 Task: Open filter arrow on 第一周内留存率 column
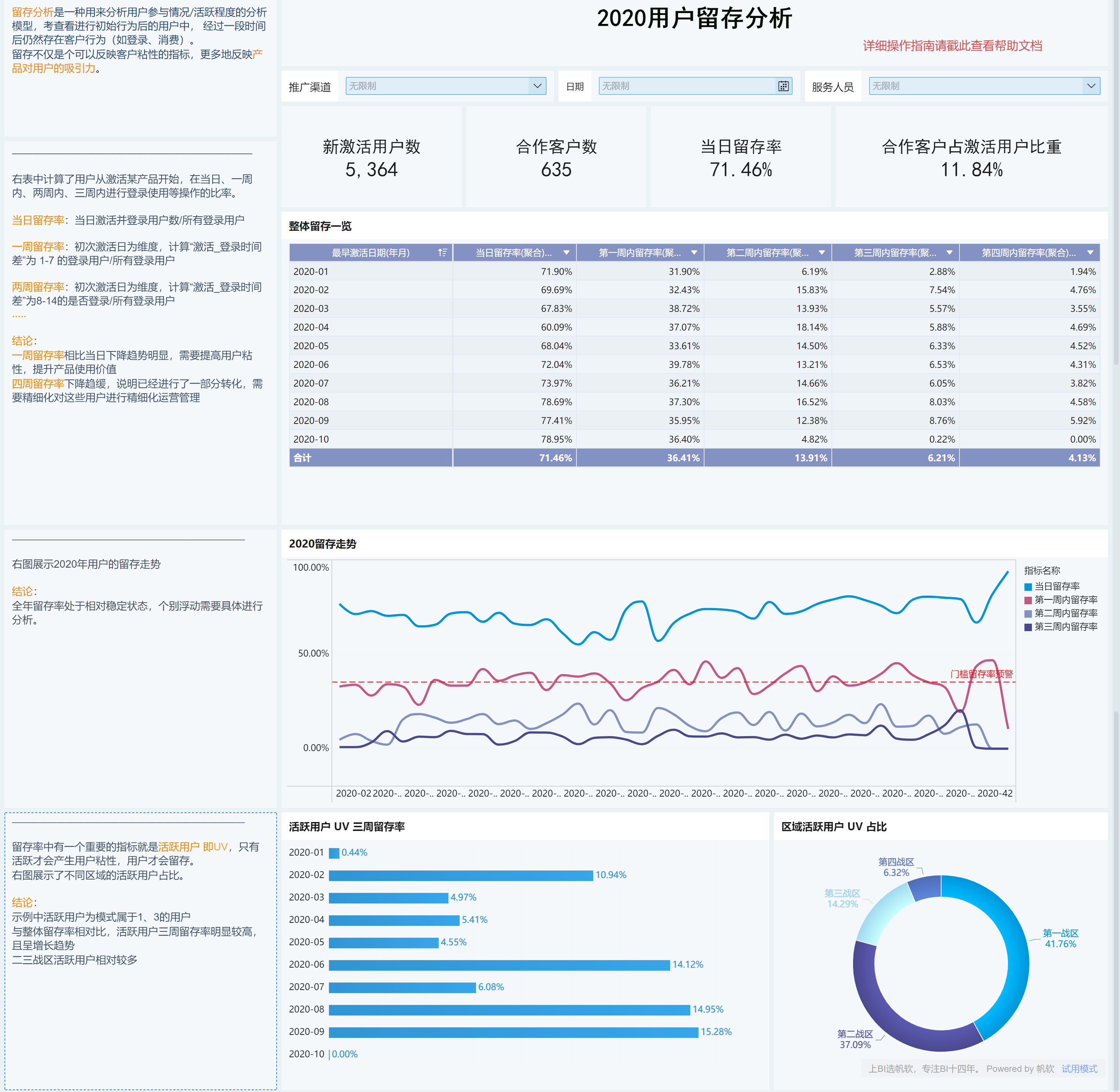tap(694, 253)
